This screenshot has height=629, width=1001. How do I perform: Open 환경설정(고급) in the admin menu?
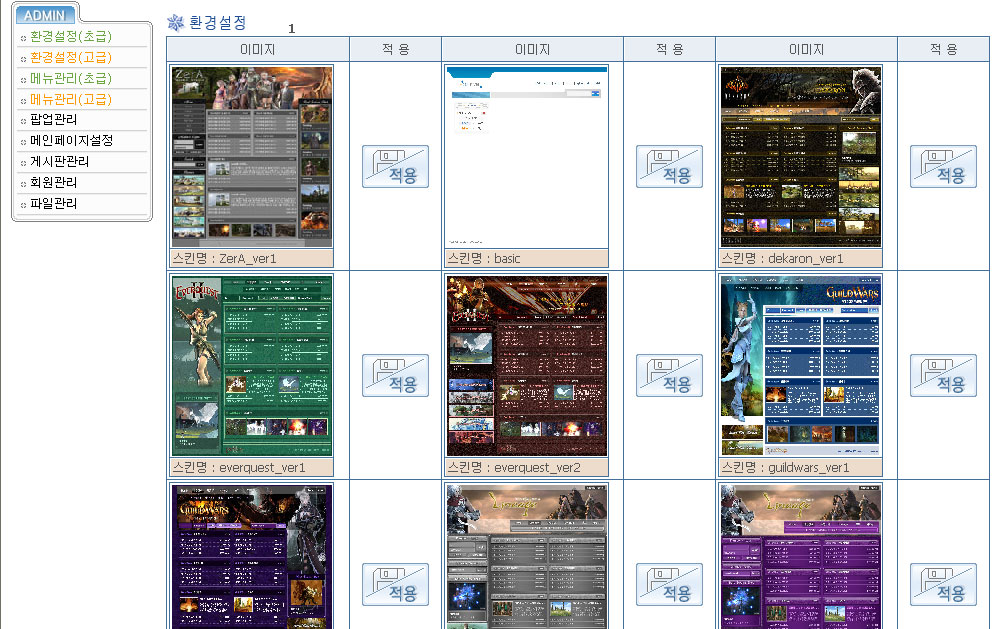70,57
